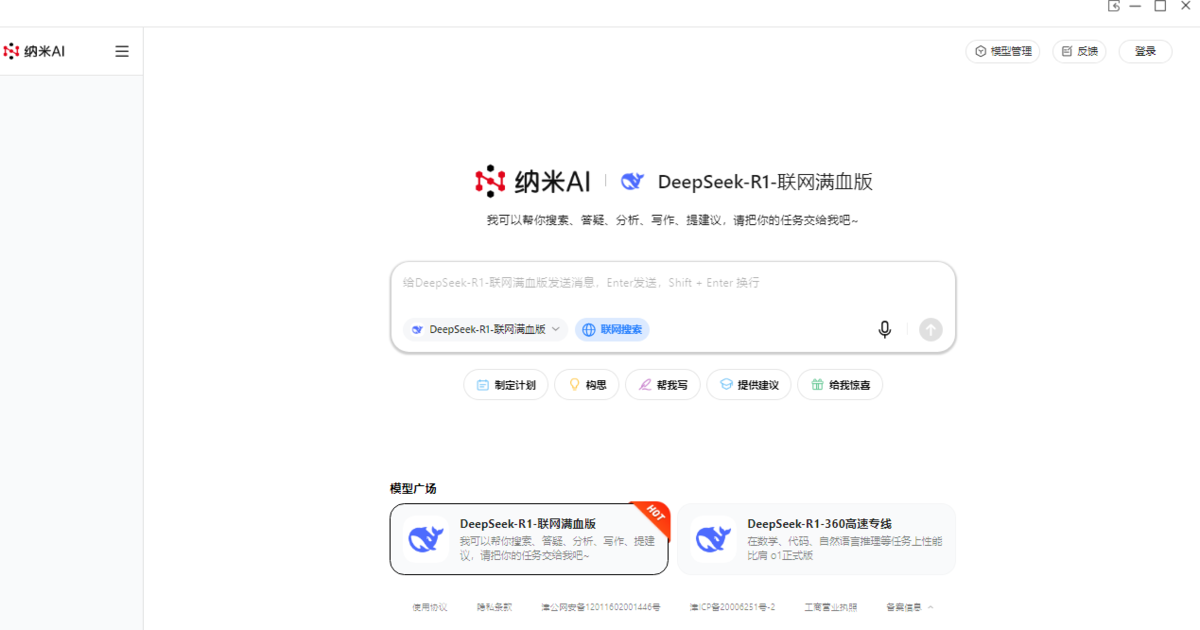Viewport: 1200px width, 630px height.
Task: Focus the DeepSeek message input field
Action: coord(672,283)
